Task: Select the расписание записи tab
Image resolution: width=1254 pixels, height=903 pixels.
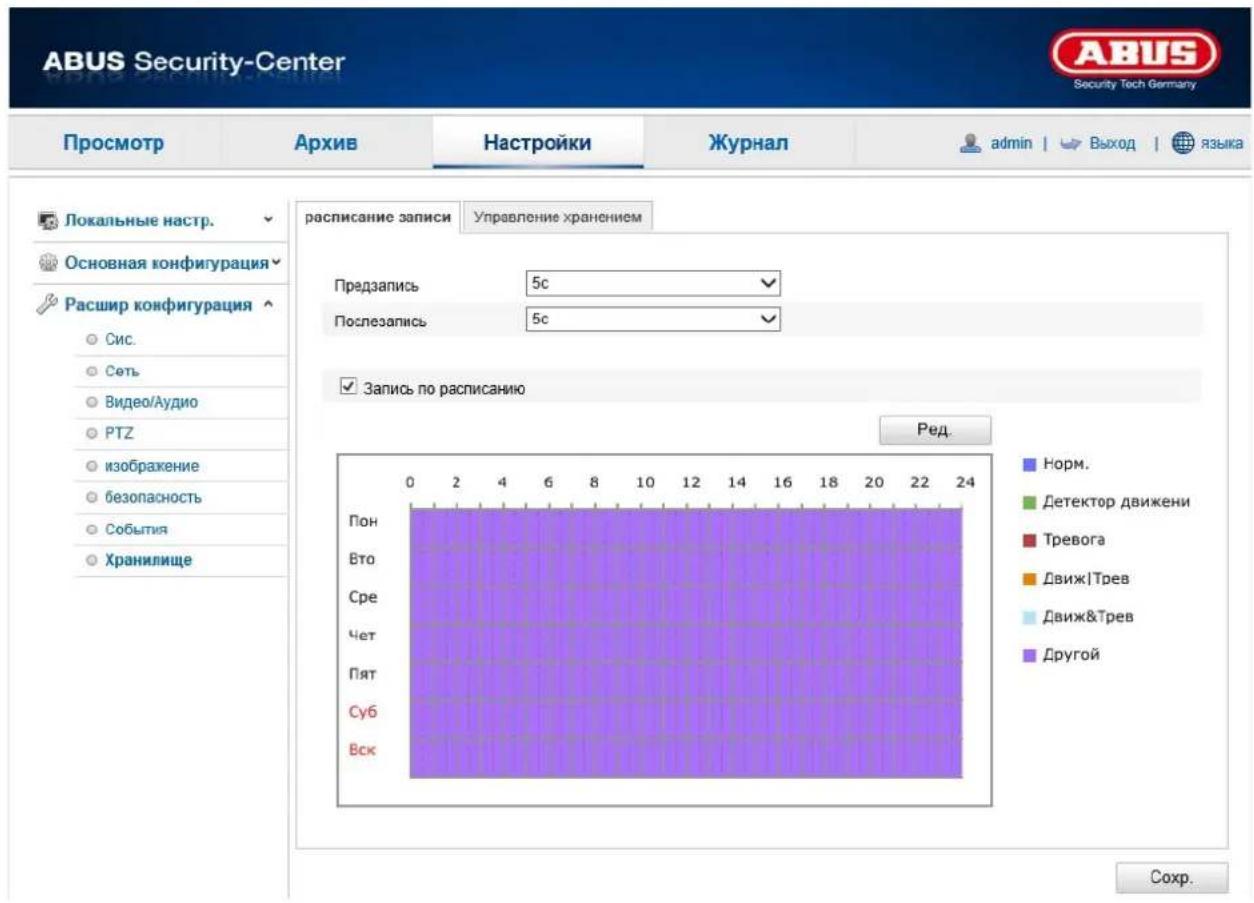Action: (x=378, y=217)
